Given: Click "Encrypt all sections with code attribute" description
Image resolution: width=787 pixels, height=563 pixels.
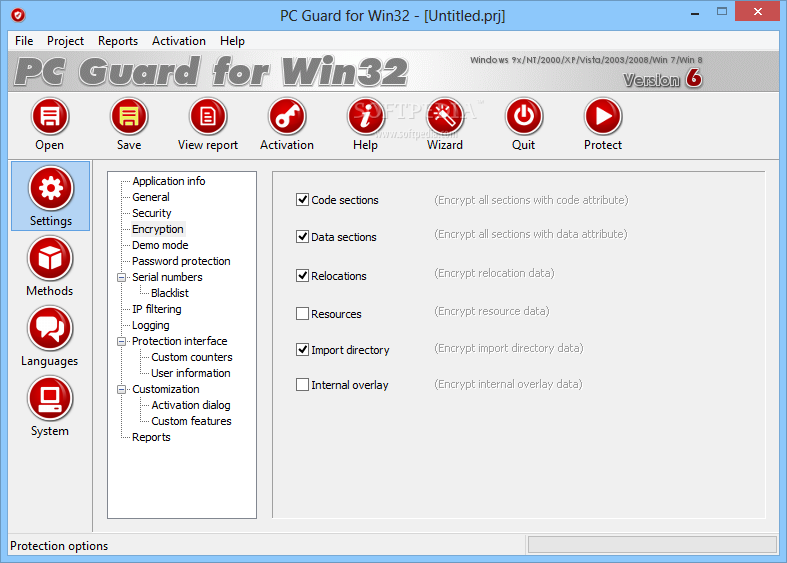Looking at the screenshot, I should coord(531,200).
